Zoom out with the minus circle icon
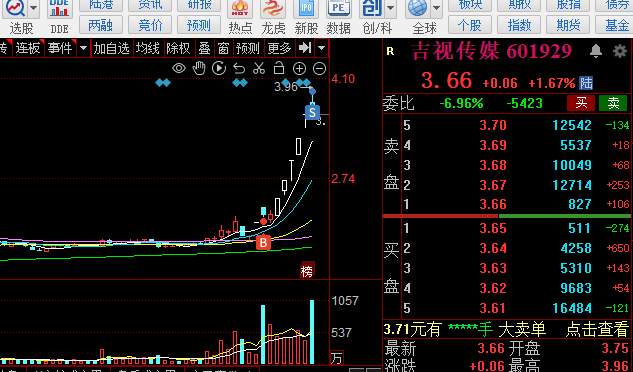633x372 pixels. click(x=319, y=69)
